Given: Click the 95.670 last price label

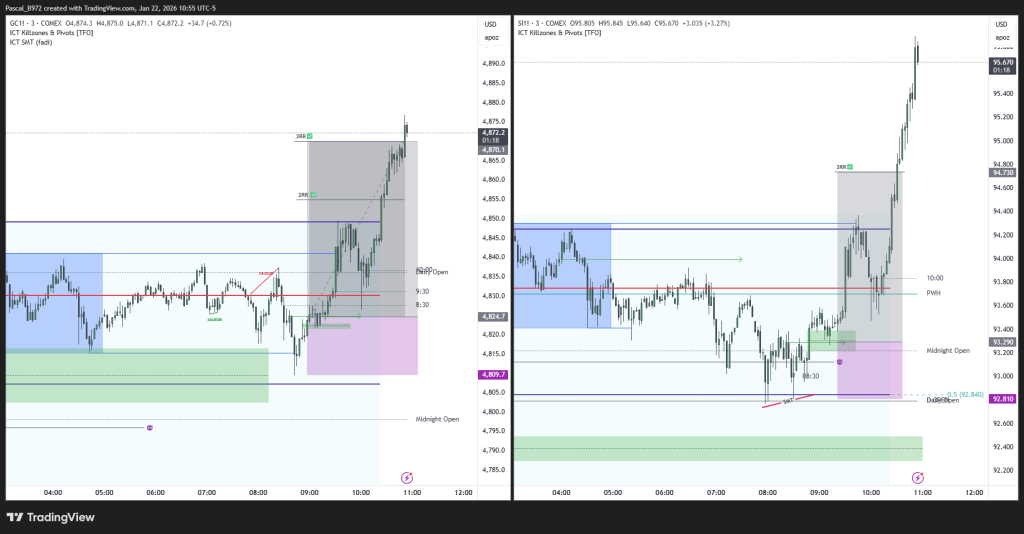Looking at the screenshot, I should pos(1001,63).
